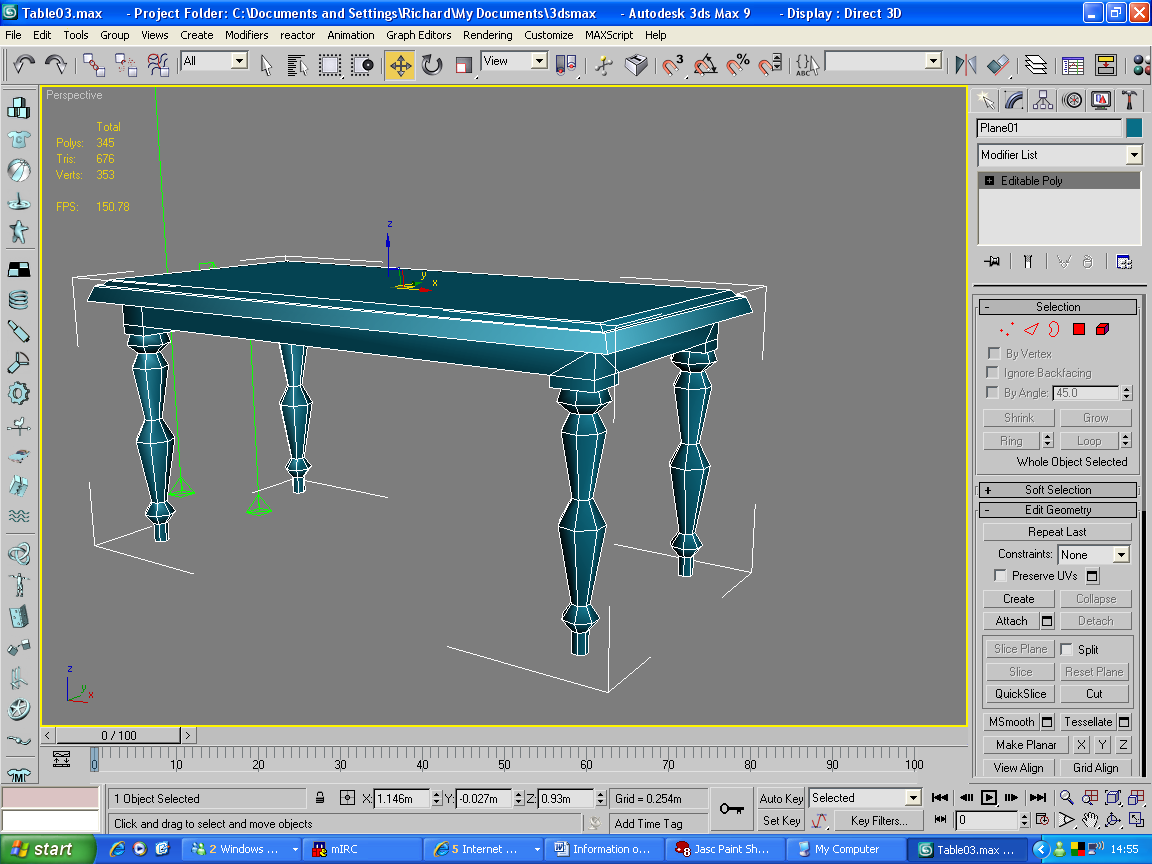
Task: Toggle the 3D Snaps magnet icon
Action: [672, 65]
